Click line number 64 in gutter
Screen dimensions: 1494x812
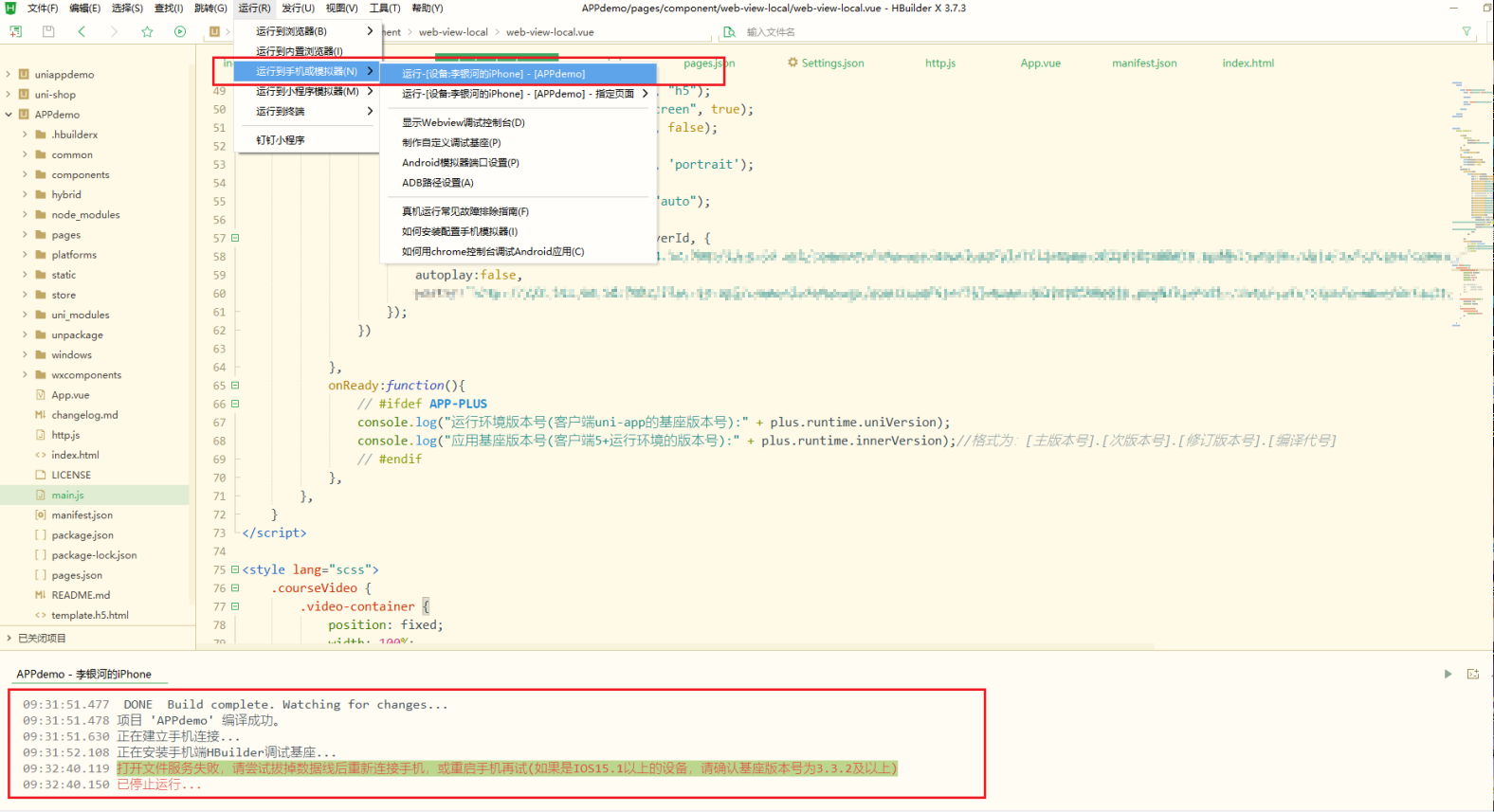(x=220, y=368)
